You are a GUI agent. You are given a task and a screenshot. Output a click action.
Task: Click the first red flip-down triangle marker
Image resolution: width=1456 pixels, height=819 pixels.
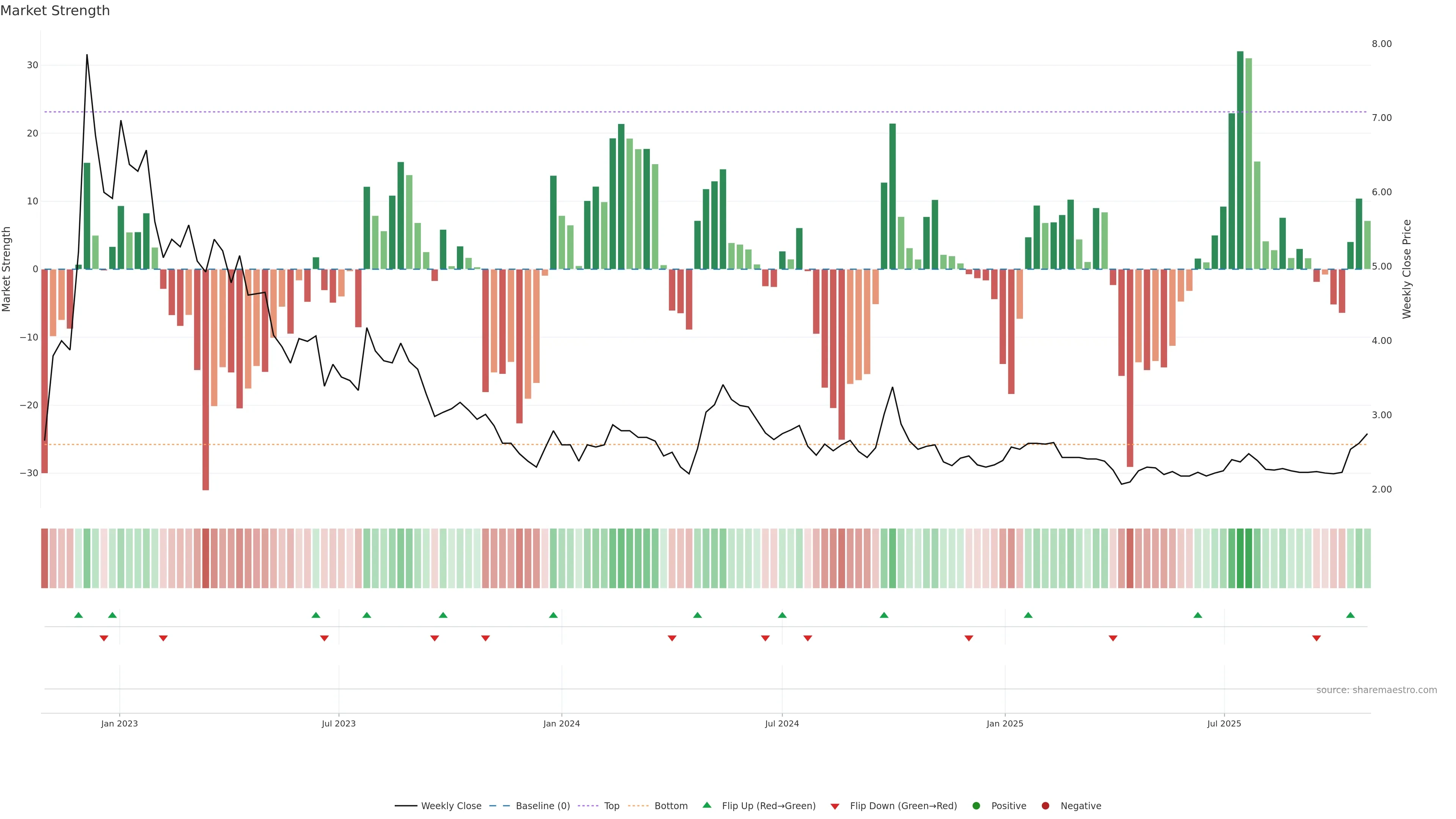pyautogui.click(x=104, y=638)
